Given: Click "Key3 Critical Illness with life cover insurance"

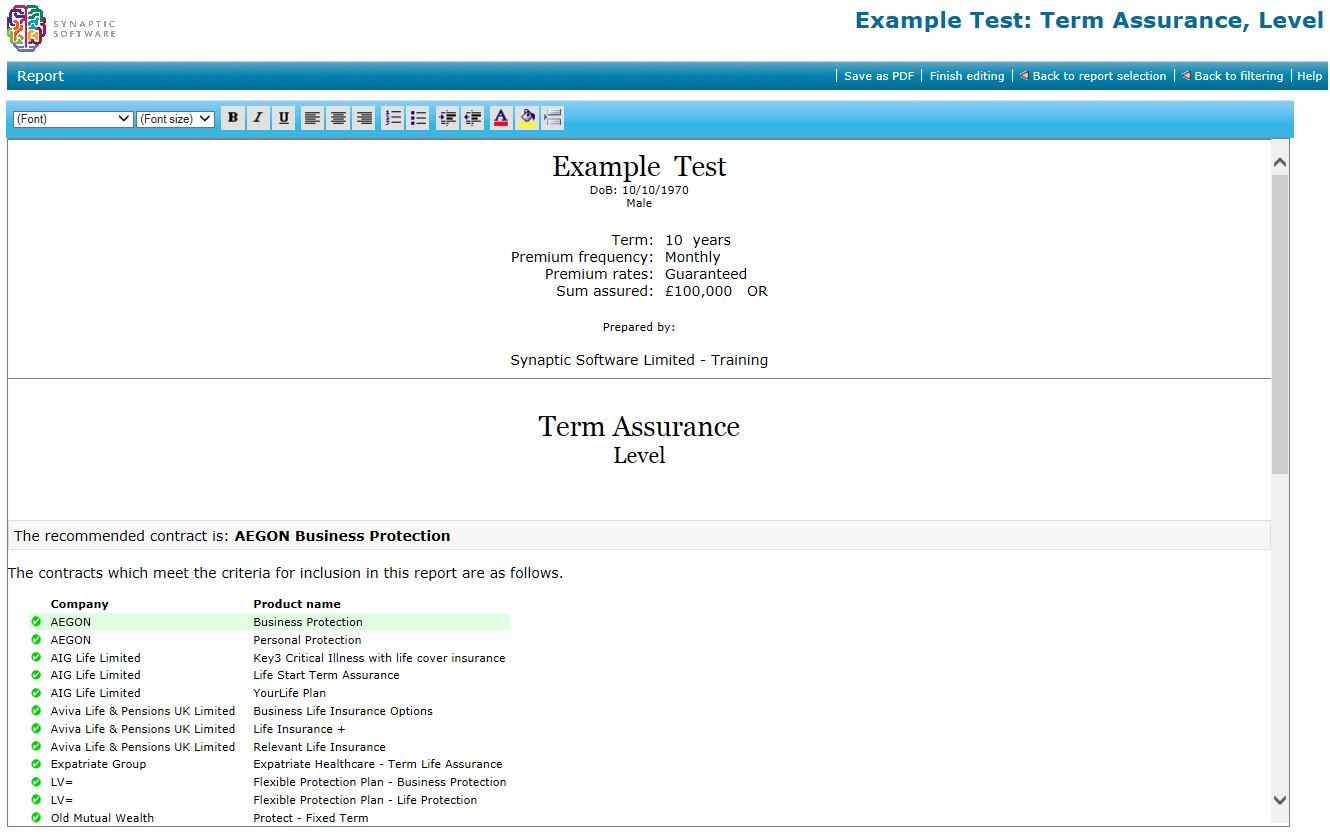Looking at the screenshot, I should [x=379, y=658].
